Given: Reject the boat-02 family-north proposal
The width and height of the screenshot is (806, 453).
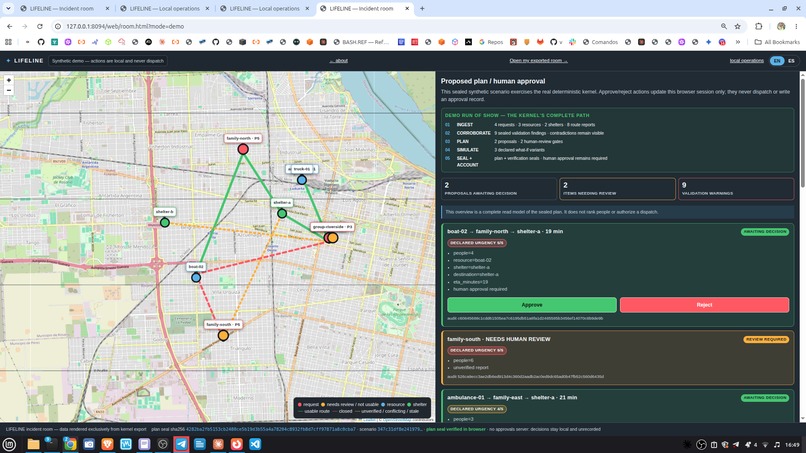Looking at the screenshot, I should point(704,305).
